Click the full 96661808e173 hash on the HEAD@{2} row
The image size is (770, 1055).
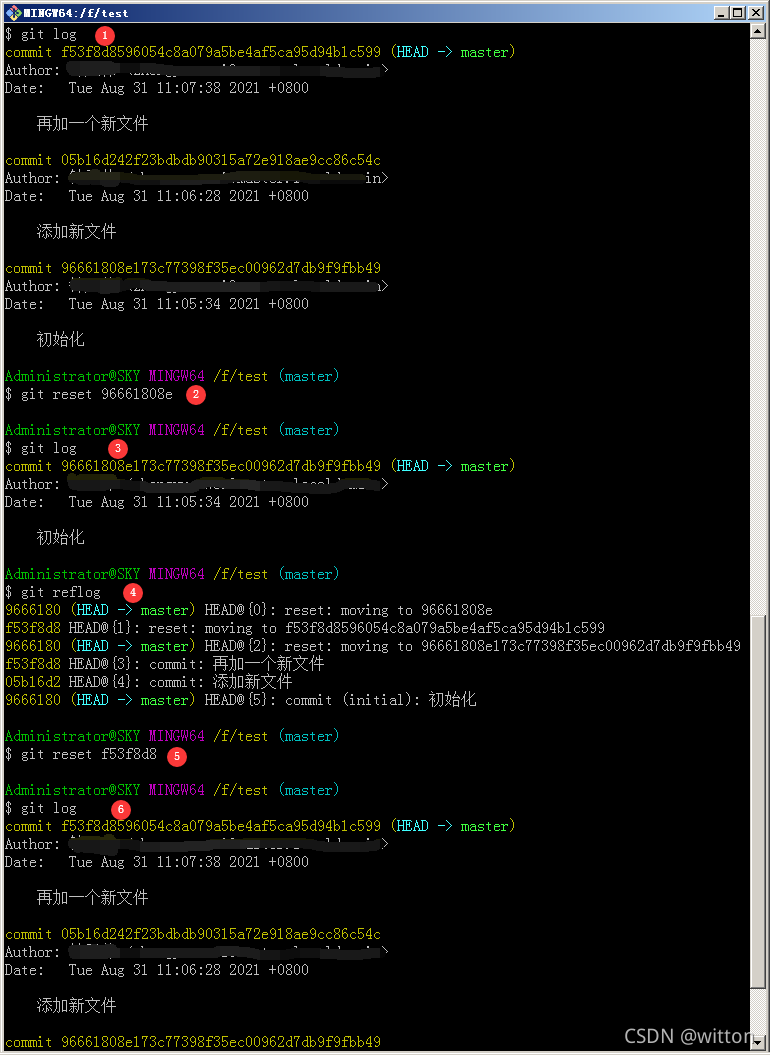[x=581, y=647]
